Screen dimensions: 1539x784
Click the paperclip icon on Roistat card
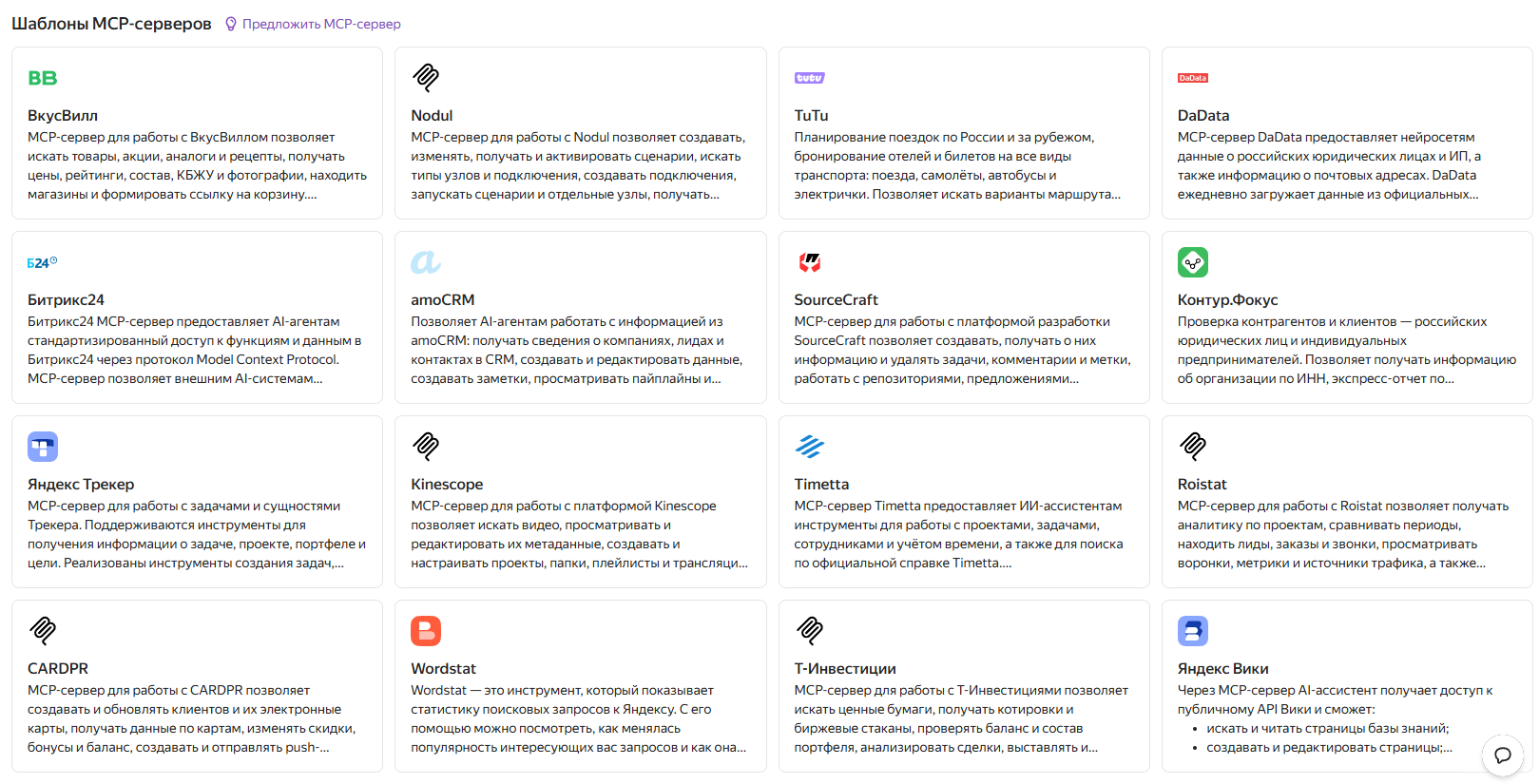pyautogui.click(x=1193, y=446)
